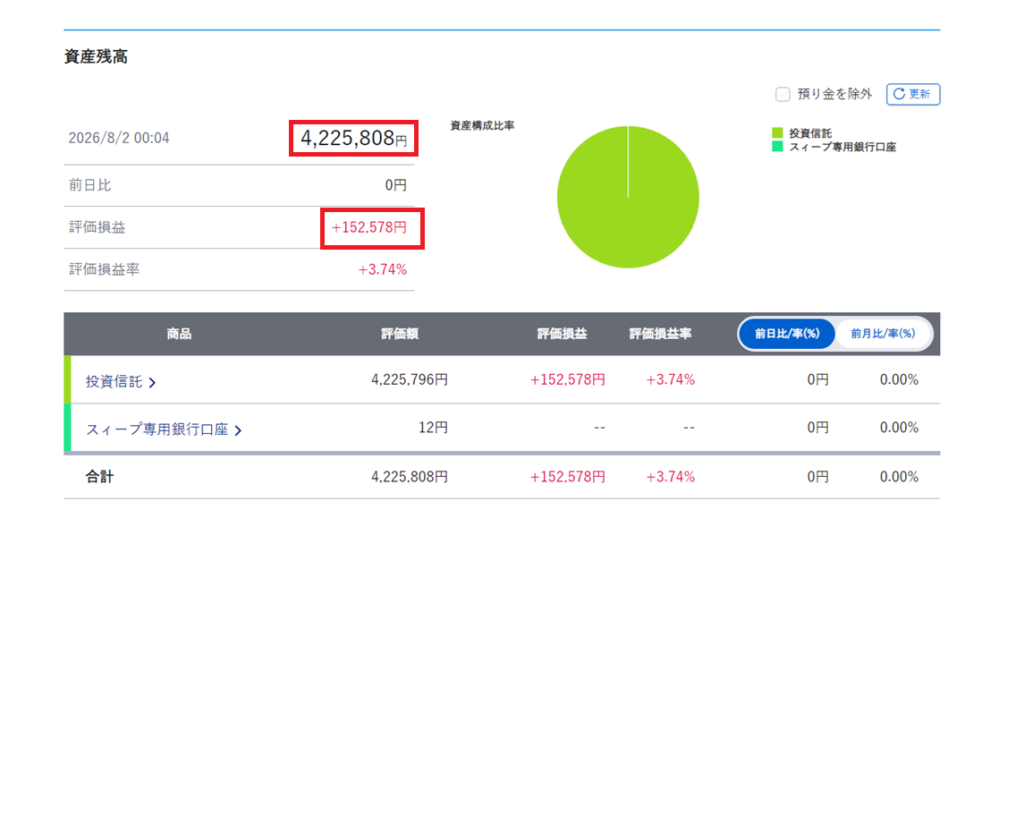This screenshot has height=833, width=1024.
Task: Click the 資産構成比率 chart title
Action: pyautogui.click(x=483, y=125)
